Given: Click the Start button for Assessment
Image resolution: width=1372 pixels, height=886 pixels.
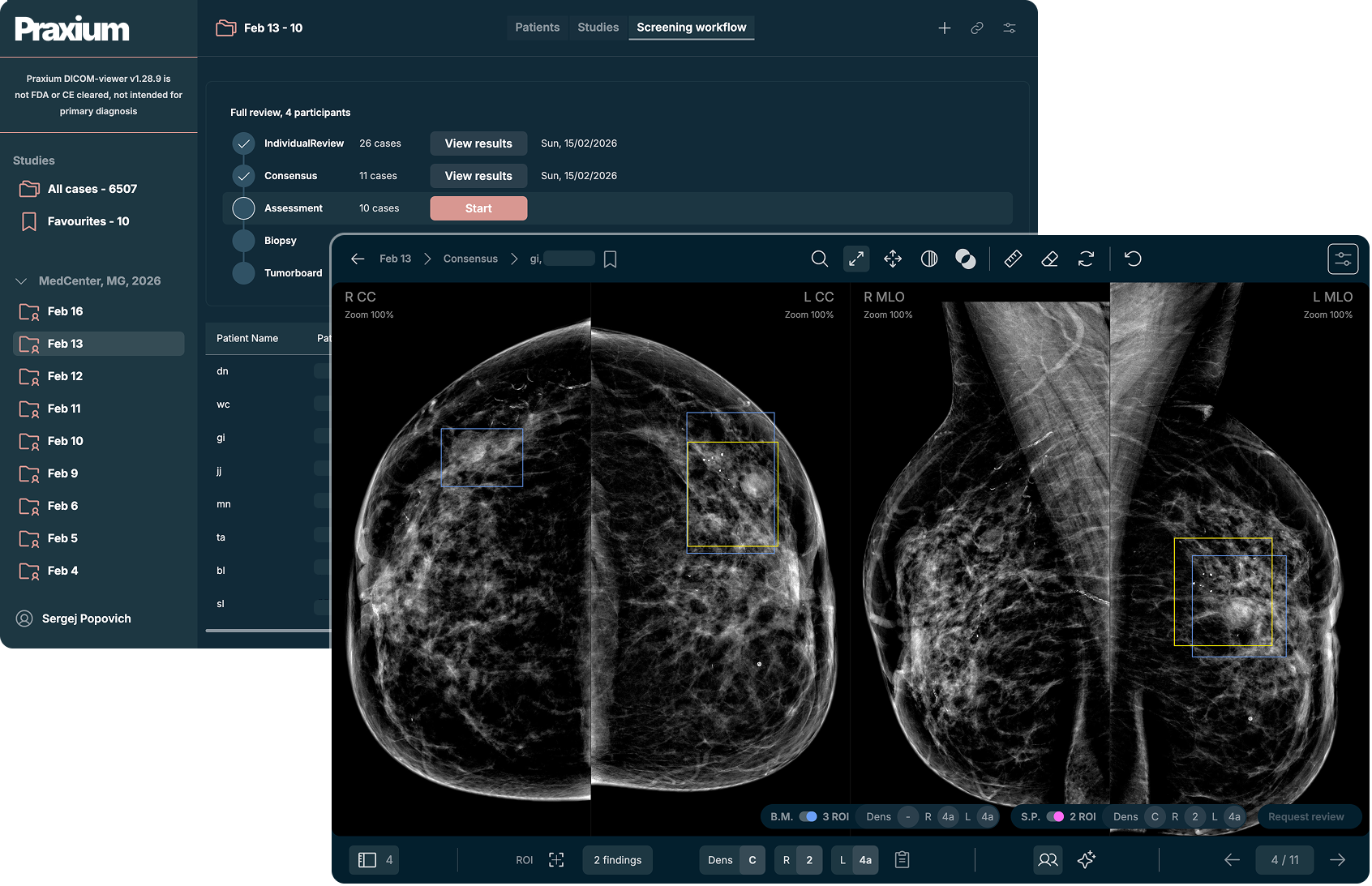Looking at the screenshot, I should point(478,208).
